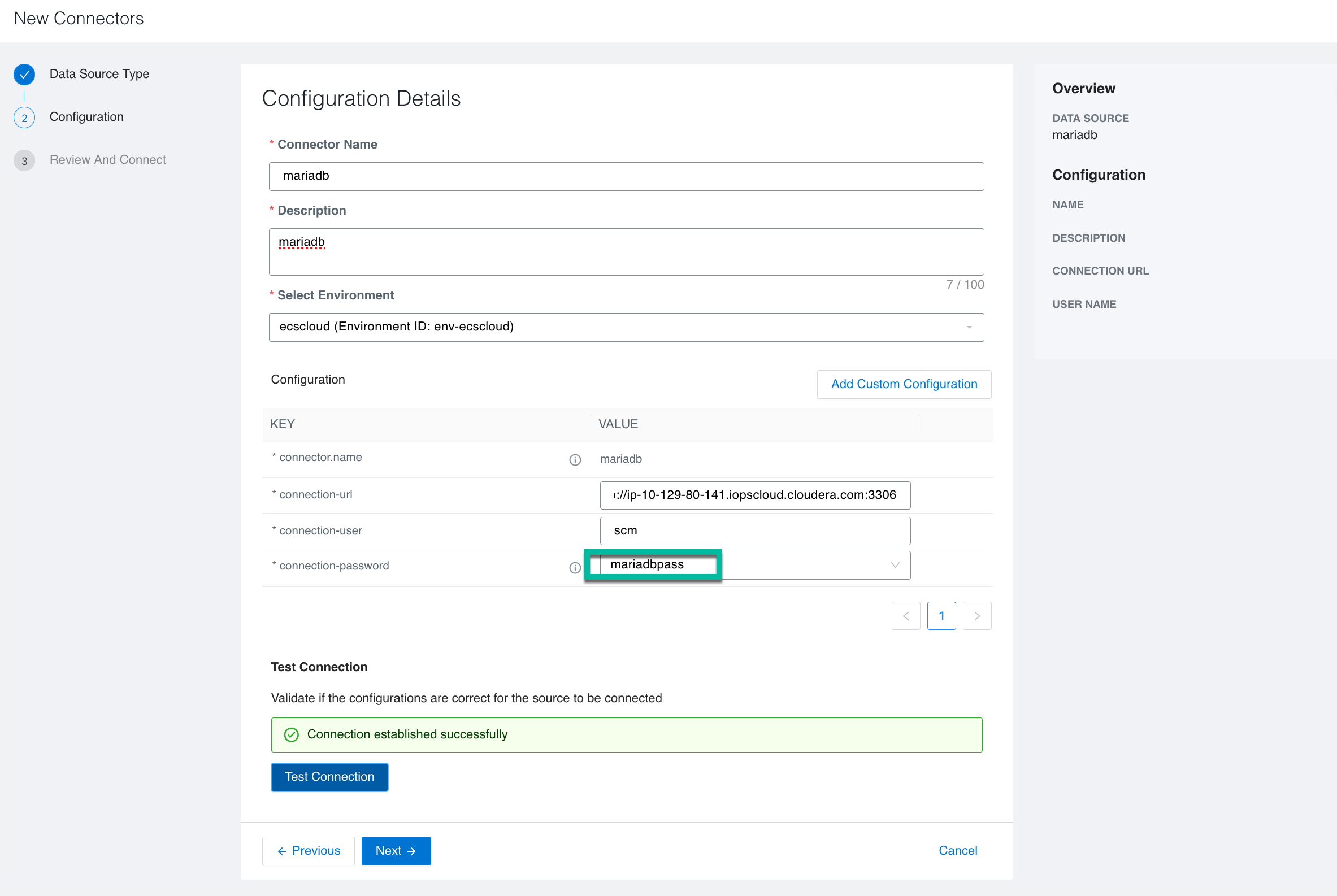Click into the Connector Name field
The height and width of the screenshot is (896, 1337).
626,176
